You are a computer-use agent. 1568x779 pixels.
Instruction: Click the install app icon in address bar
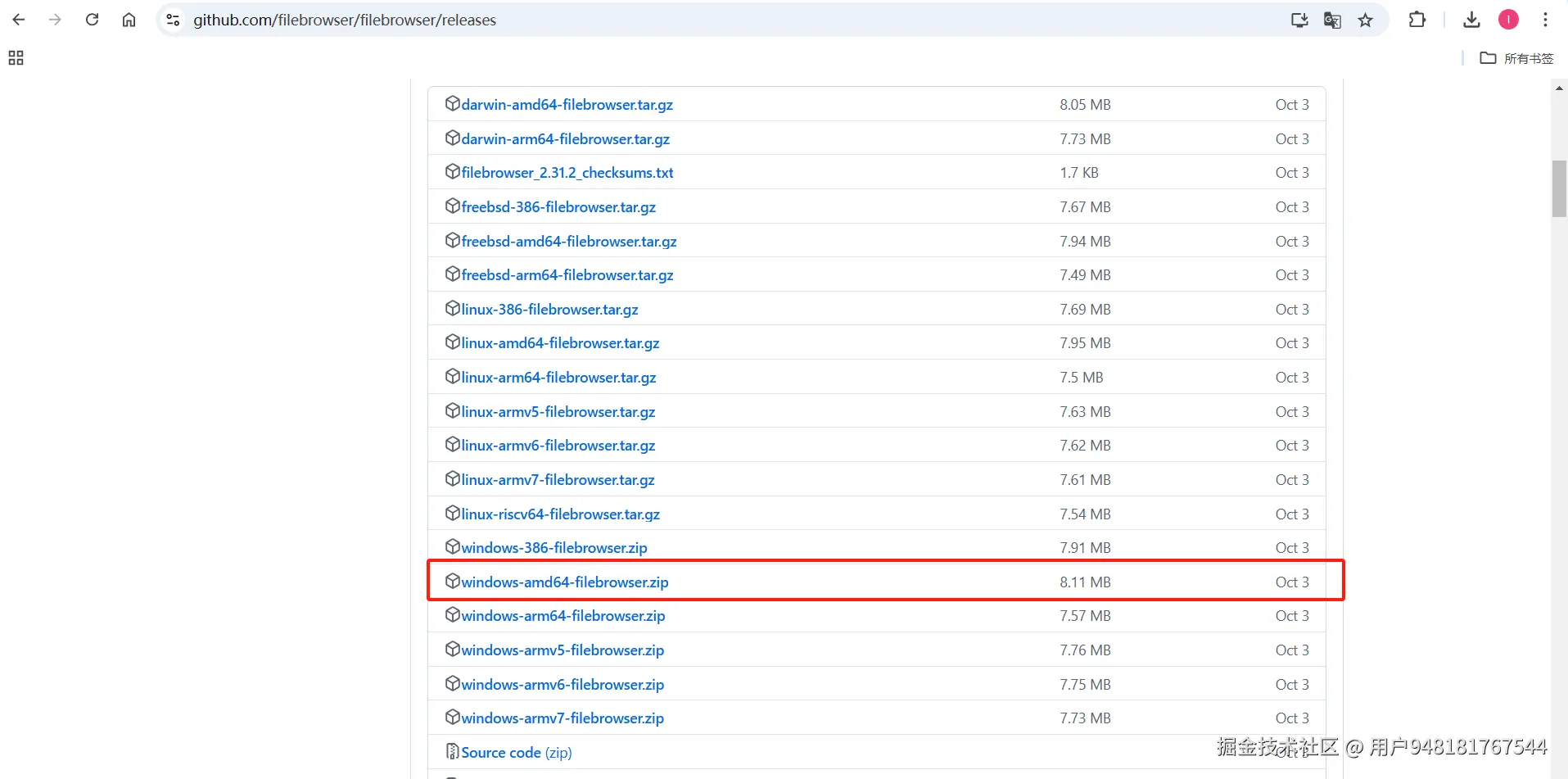coord(1299,20)
